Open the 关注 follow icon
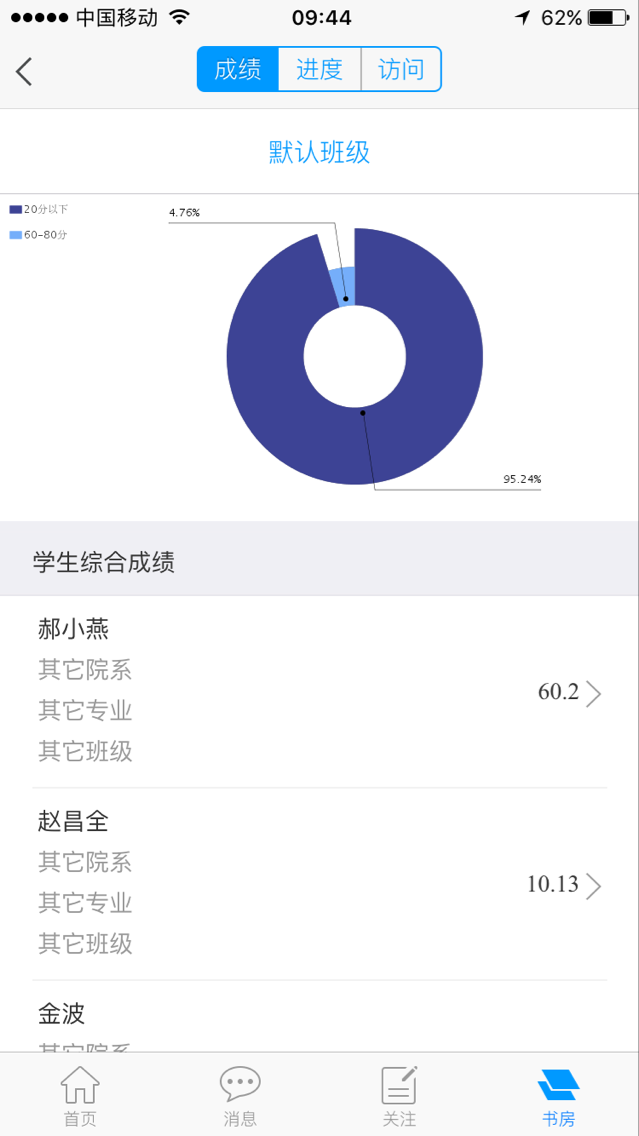Viewport: 639px width, 1136px height. tap(399, 1086)
